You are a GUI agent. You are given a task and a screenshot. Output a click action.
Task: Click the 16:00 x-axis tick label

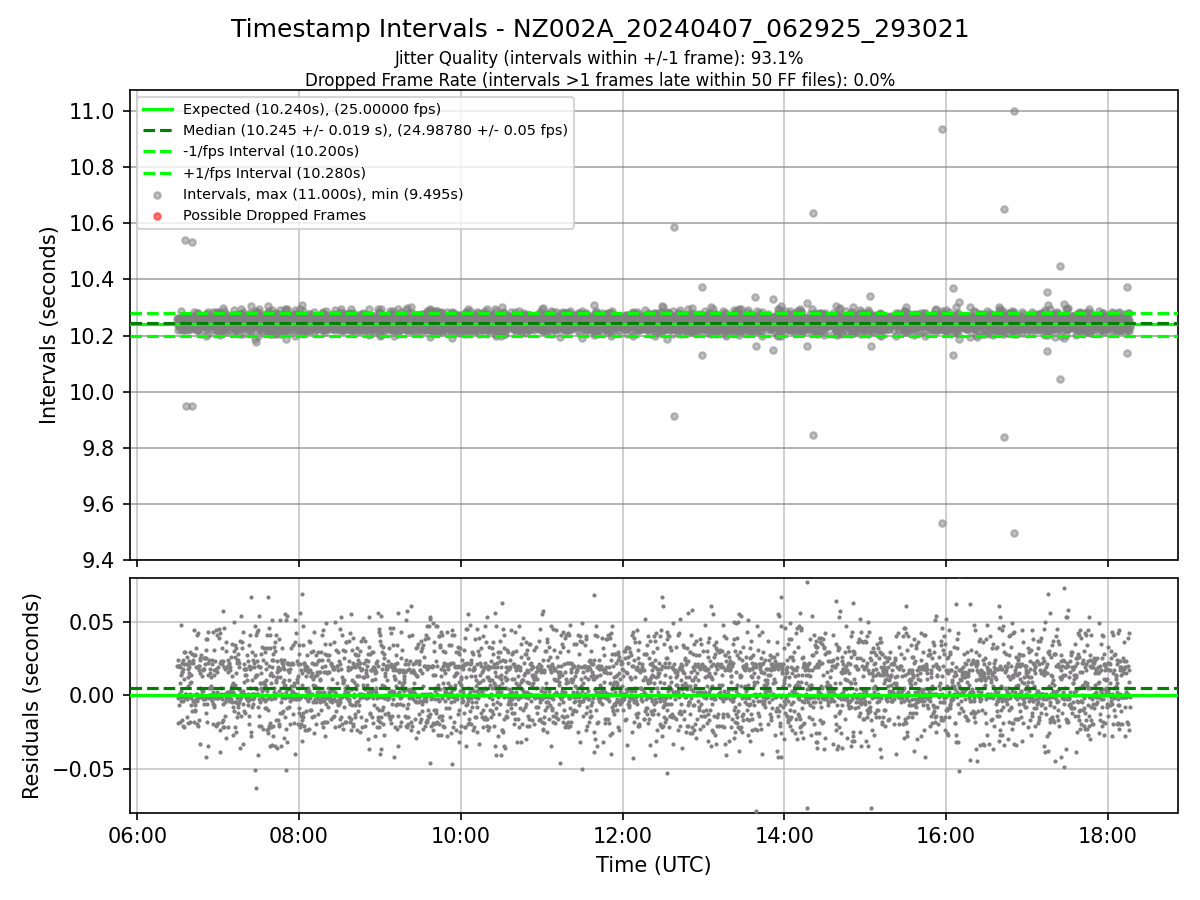(x=946, y=834)
